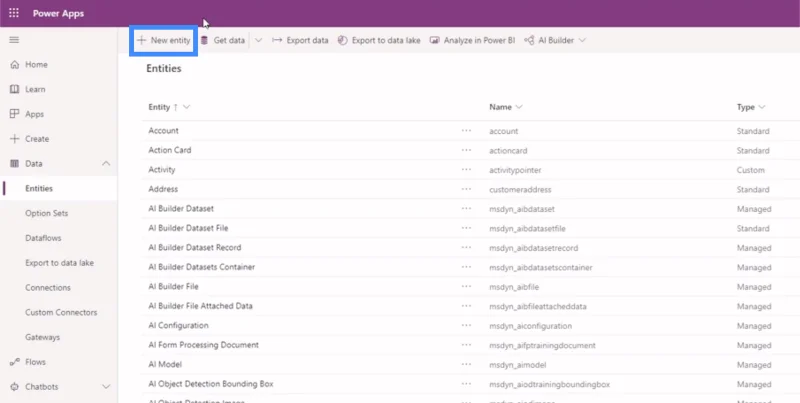Click the Home house icon
The height and width of the screenshot is (403, 800).
tap(15, 64)
